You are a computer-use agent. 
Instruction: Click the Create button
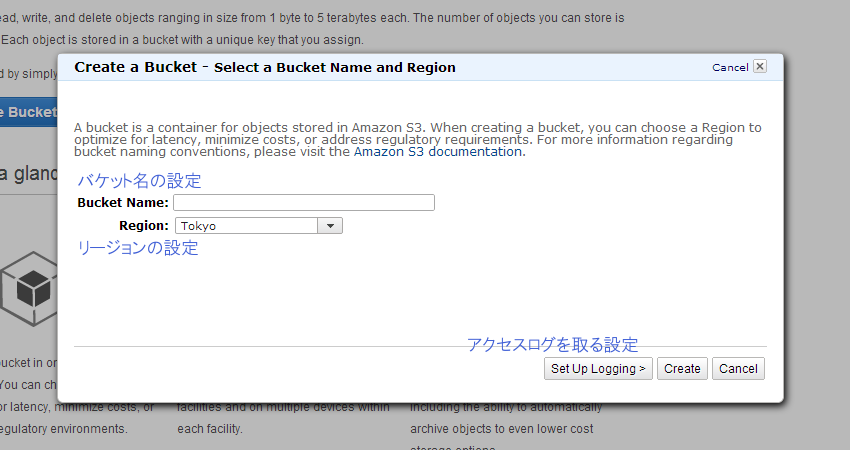coord(682,369)
